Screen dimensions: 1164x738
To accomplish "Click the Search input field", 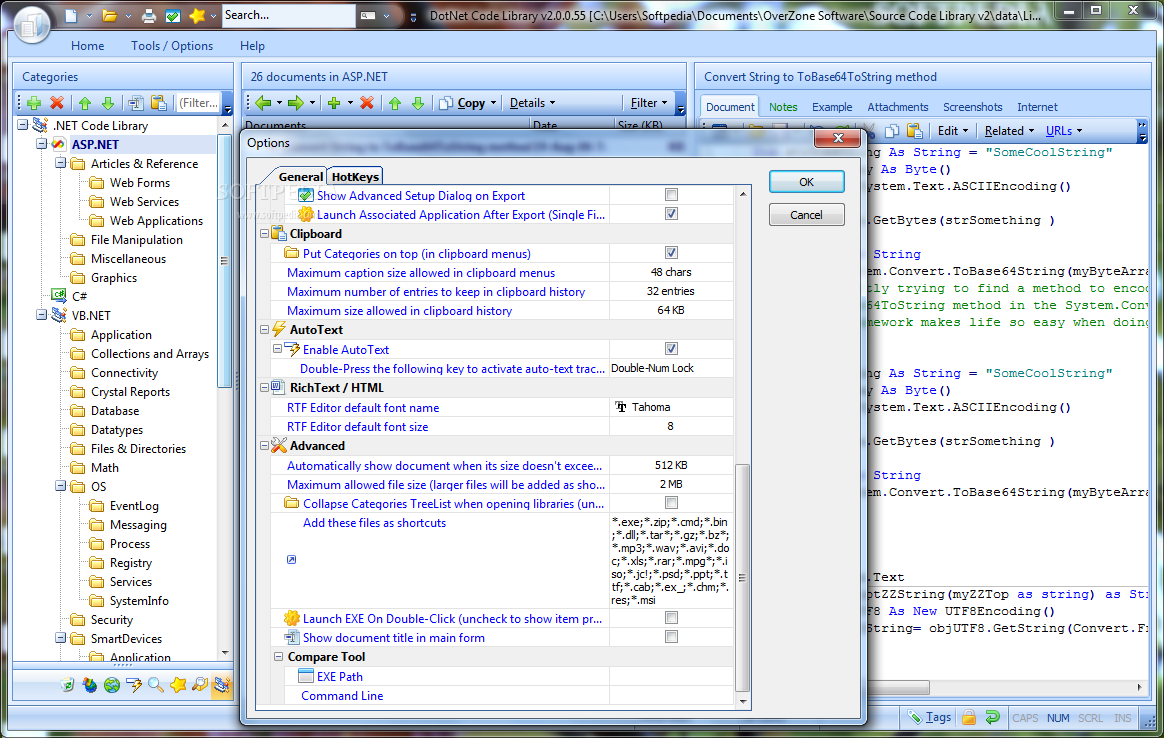I will pyautogui.click(x=288, y=15).
